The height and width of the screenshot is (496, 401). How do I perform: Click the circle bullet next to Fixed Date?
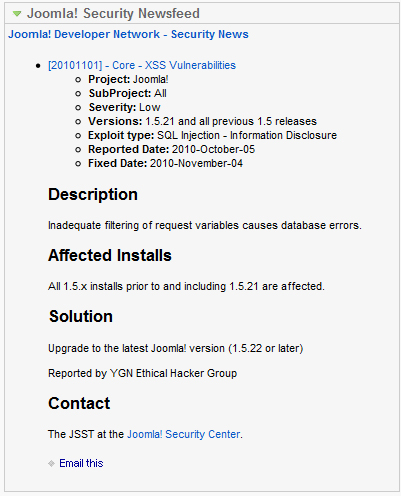(78, 164)
